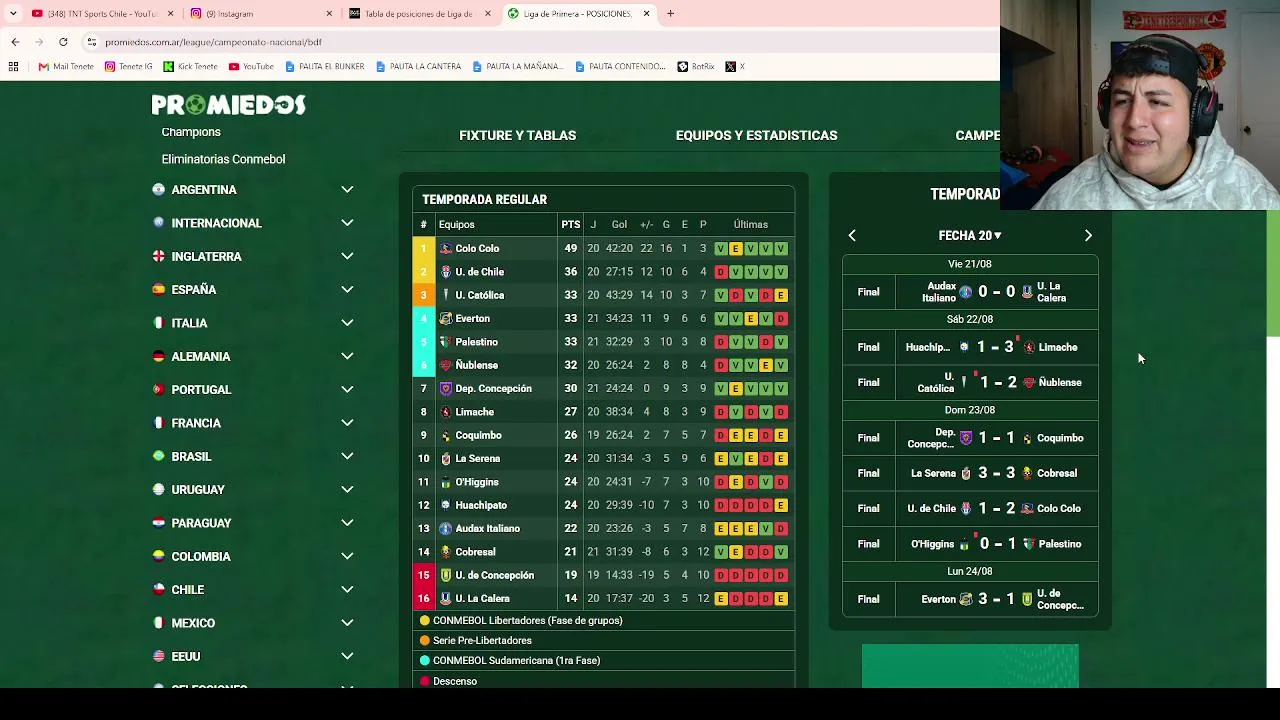Click the Promiedos logo
This screenshot has width=1280, height=720.
coord(228,105)
